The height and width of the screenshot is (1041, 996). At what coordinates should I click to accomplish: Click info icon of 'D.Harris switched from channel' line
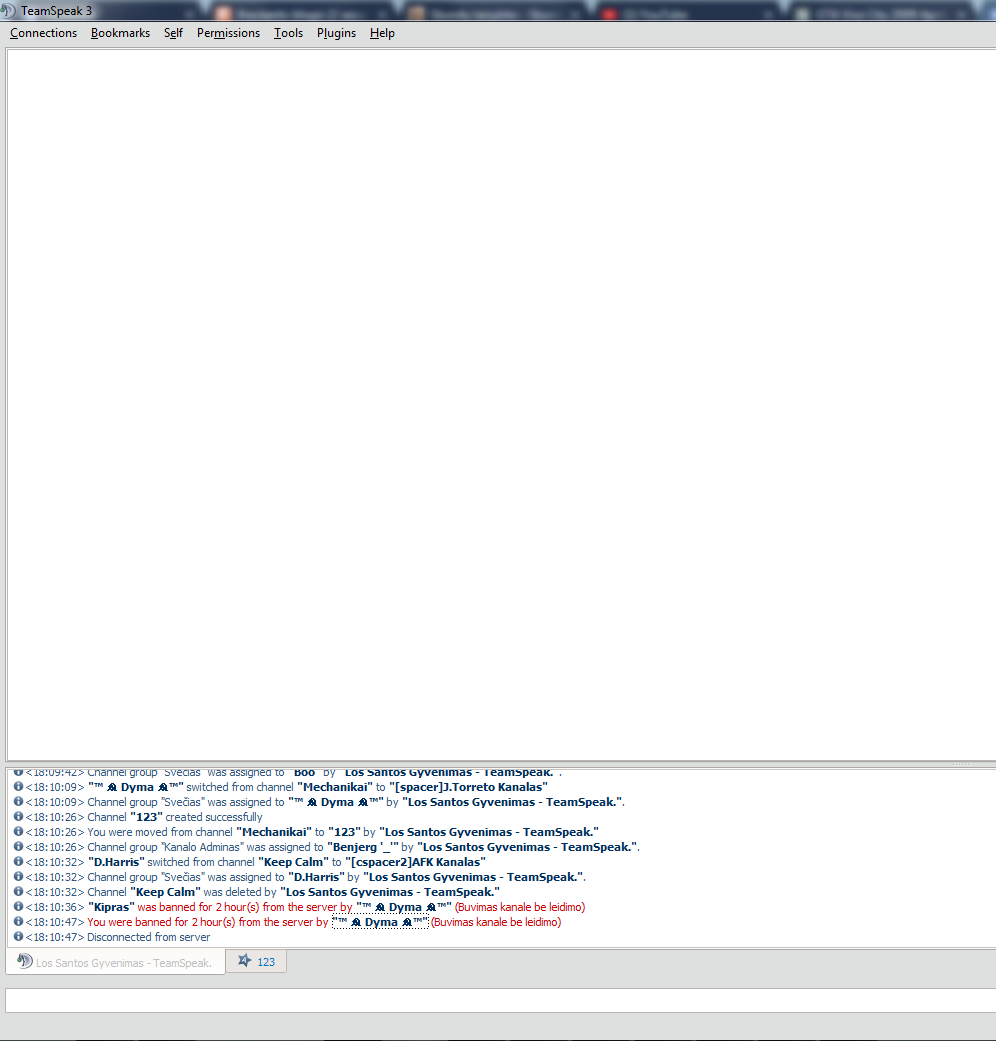click(x=19, y=862)
